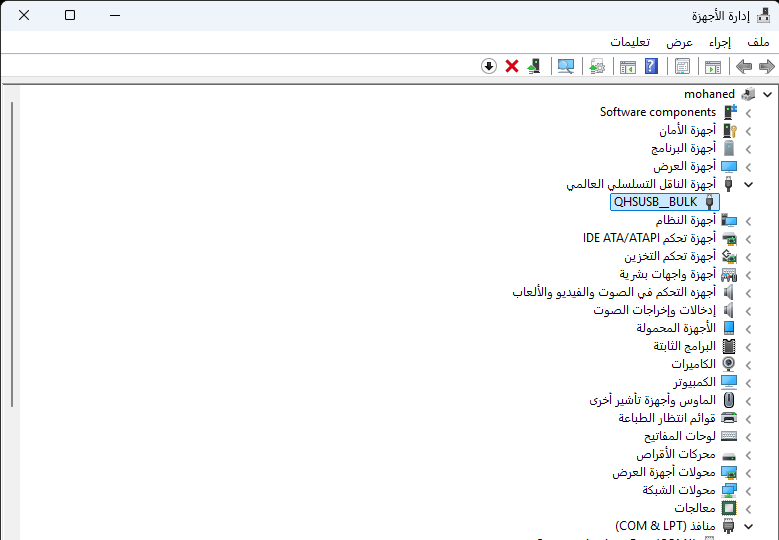Select the محولات الشبكة label
This screenshot has width=779, height=540.
tap(679, 490)
